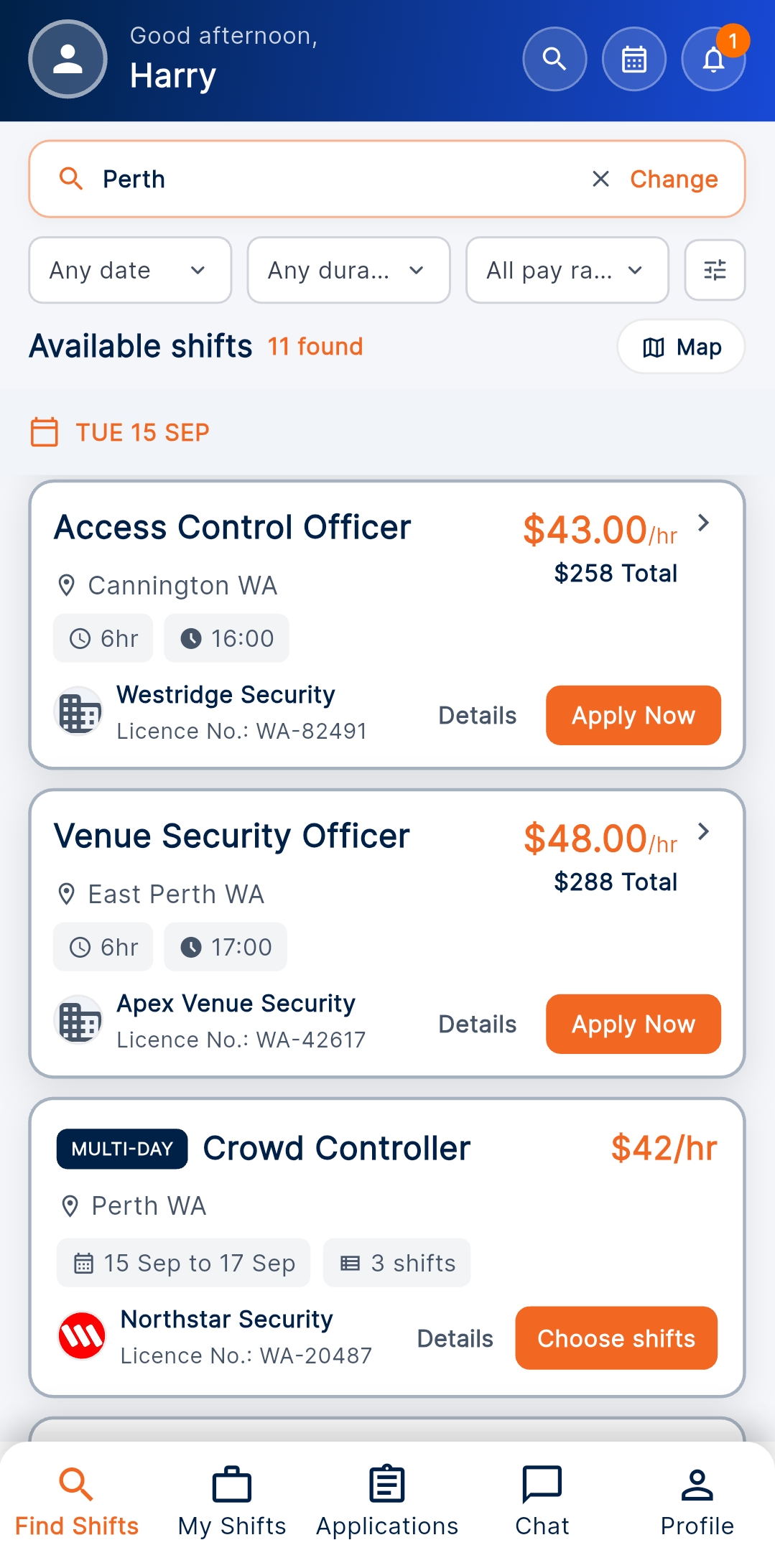The height and width of the screenshot is (1568, 775).
Task: Apply Now for Westridge Security shift
Action: click(634, 715)
